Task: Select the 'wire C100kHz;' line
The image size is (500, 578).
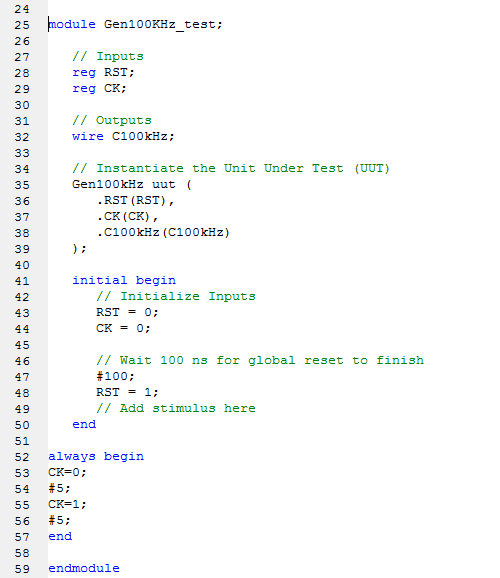Action: (123, 136)
